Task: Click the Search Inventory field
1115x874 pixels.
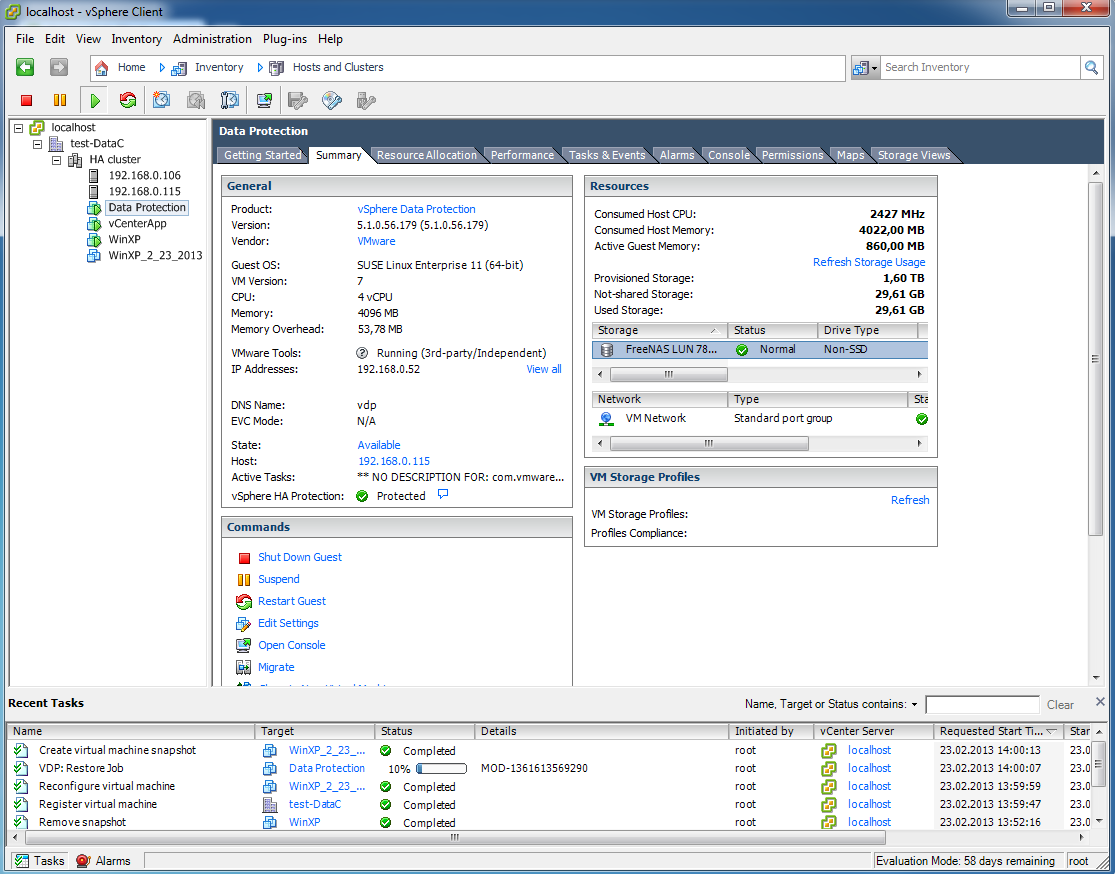Action: [x=980, y=68]
